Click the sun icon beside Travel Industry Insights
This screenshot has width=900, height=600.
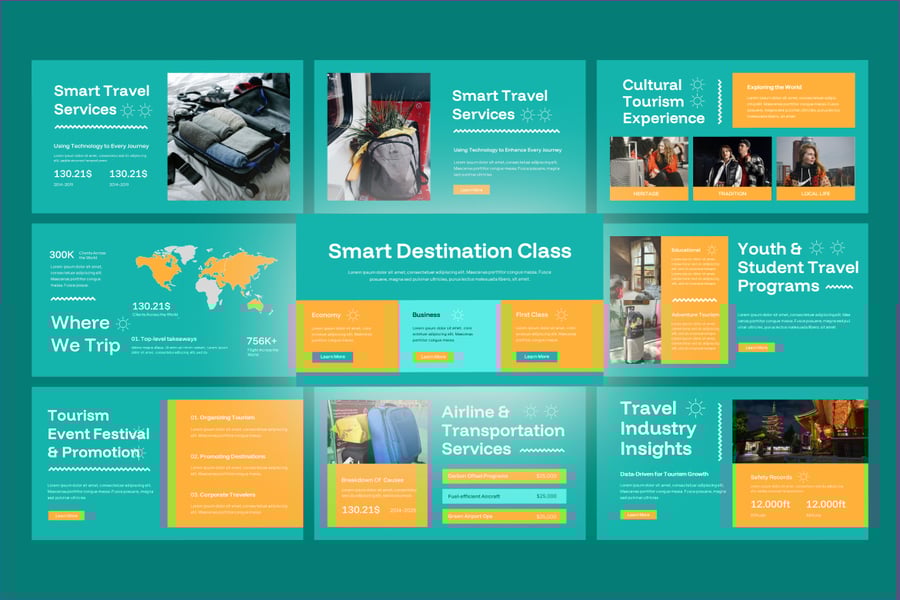coord(695,408)
